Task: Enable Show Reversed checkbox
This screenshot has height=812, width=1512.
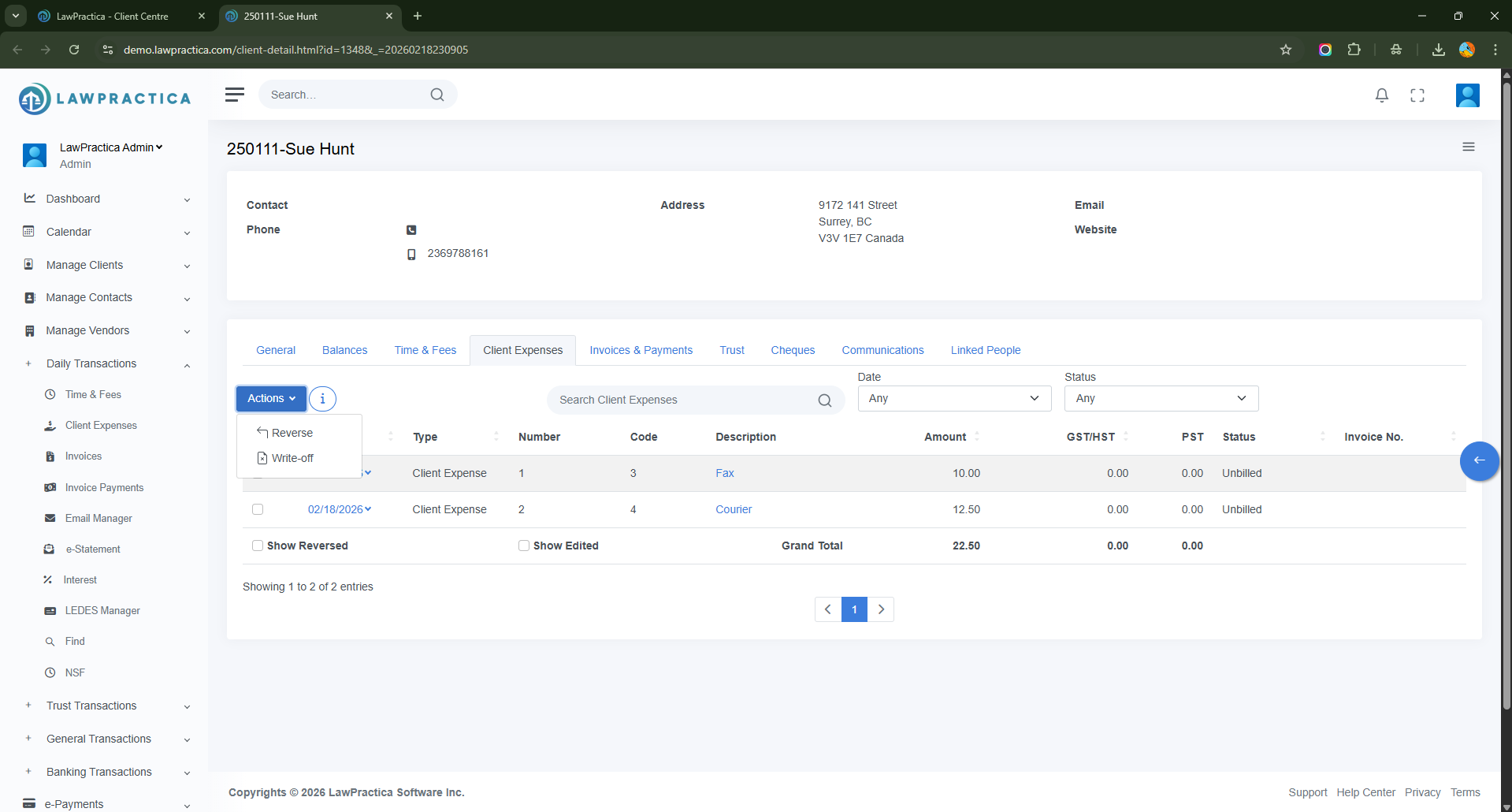Action: pyautogui.click(x=258, y=546)
